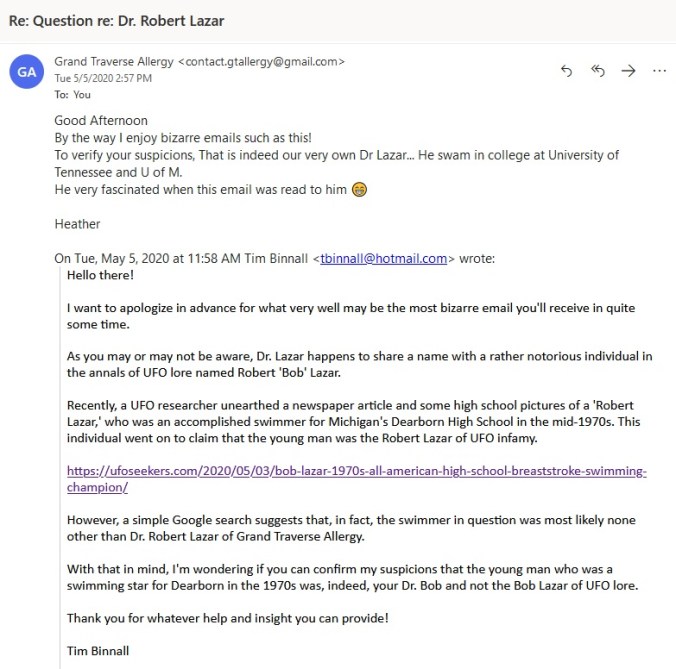This screenshot has height=669, width=676.
Task: Click the "Heather" signature text
Action: coord(77,224)
